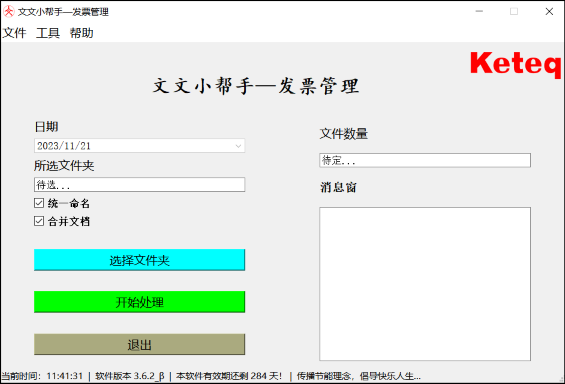
Task: Open the 文件 menu
Action: (x=14, y=33)
